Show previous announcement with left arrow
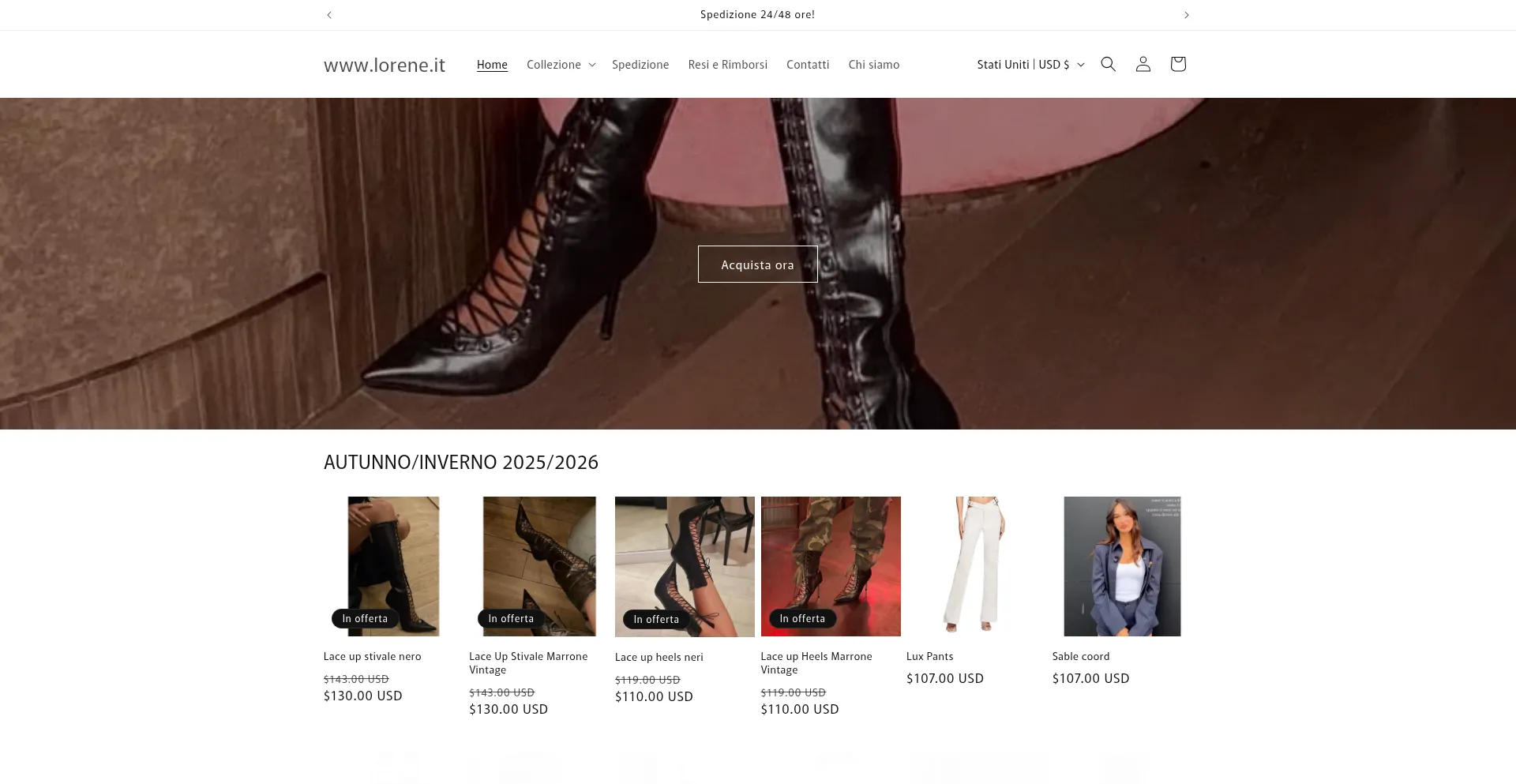This screenshot has width=1516, height=784. click(x=329, y=15)
